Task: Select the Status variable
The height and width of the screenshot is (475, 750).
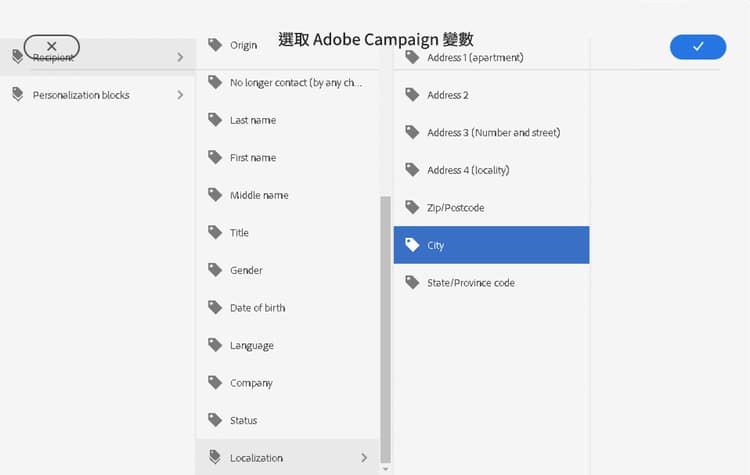Action: pos(288,420)
